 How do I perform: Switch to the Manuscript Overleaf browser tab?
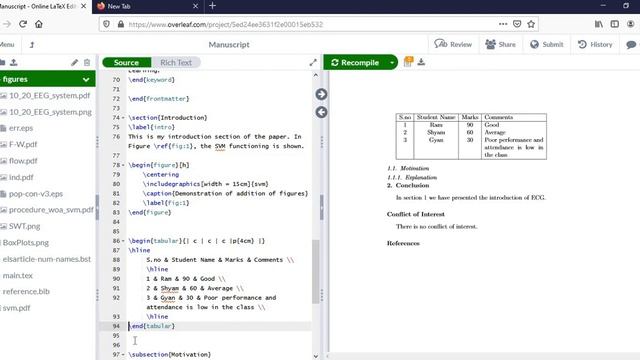click(41, 7)
